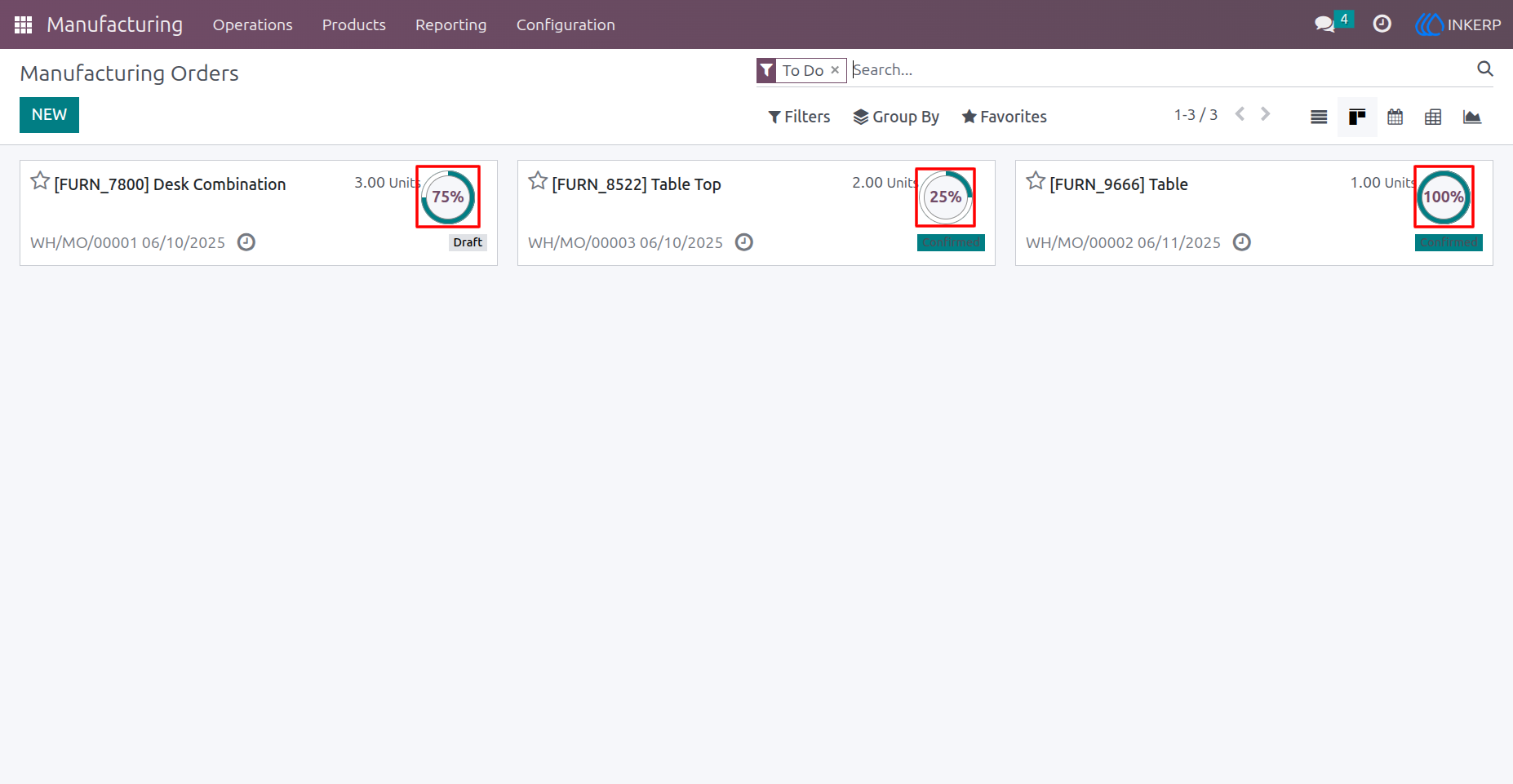
Task: Open activity clock on WH/MO/00003 card
Action: (744, 242)
